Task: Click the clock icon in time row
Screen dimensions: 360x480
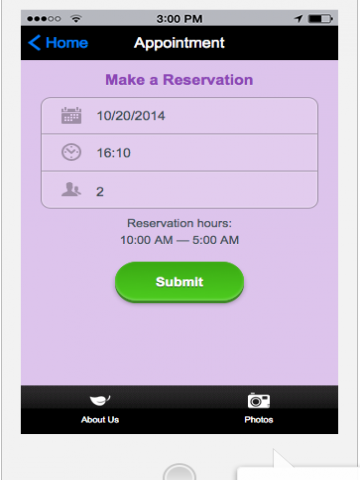Action: (x=71, y=152)
